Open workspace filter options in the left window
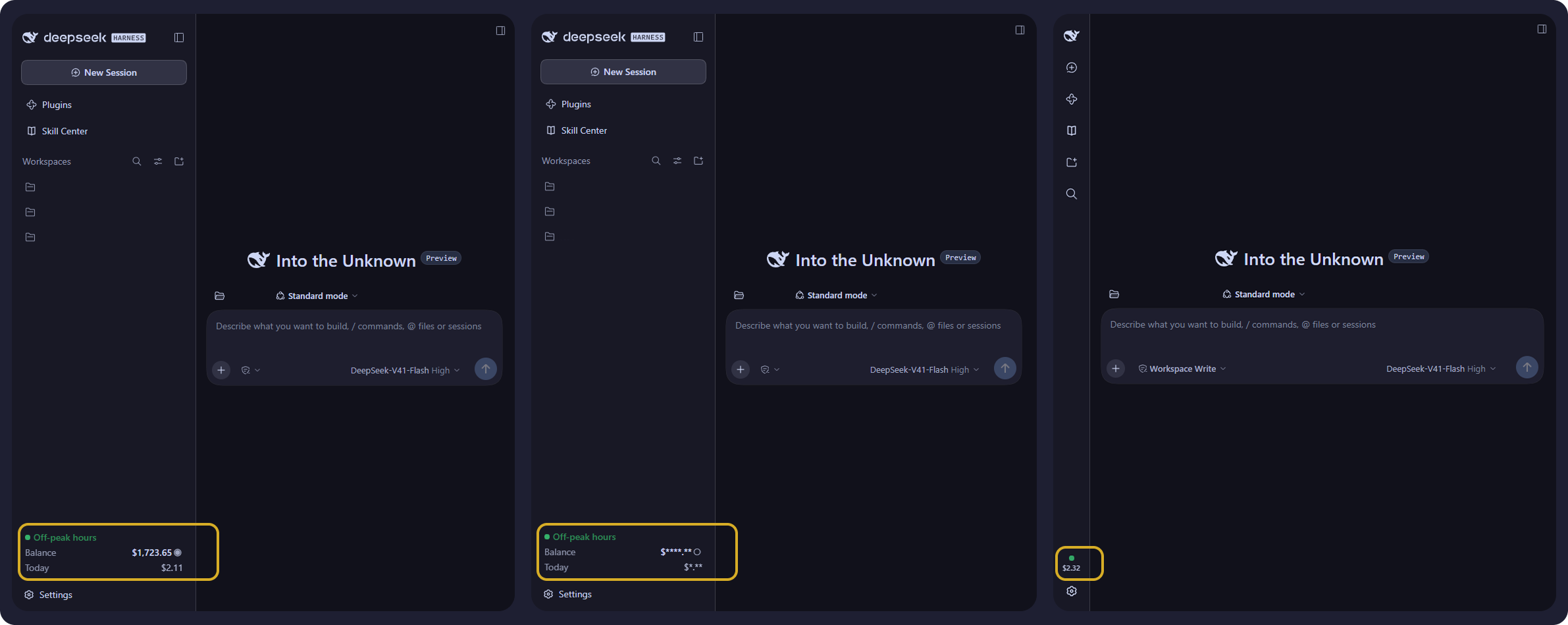The width and height of the screenshot is (1568, 625). pos(158,161)
